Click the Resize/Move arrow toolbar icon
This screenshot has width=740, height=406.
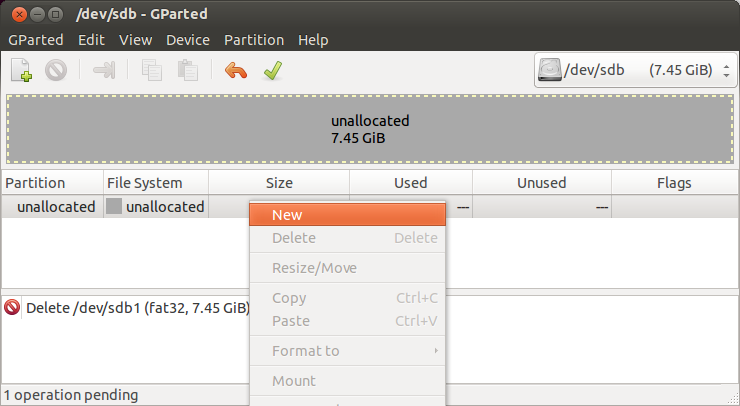point(104,70)
